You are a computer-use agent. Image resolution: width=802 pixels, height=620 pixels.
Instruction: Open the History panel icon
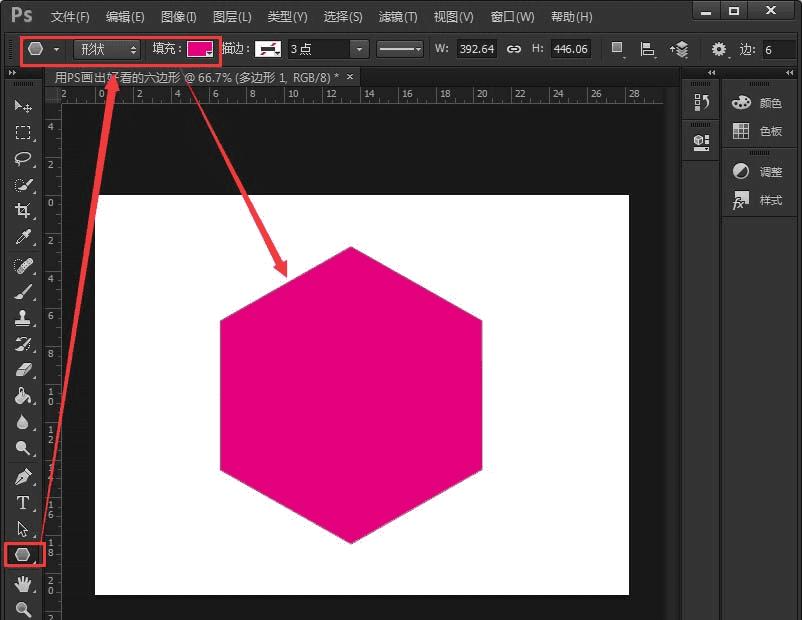tap(701, 103)
